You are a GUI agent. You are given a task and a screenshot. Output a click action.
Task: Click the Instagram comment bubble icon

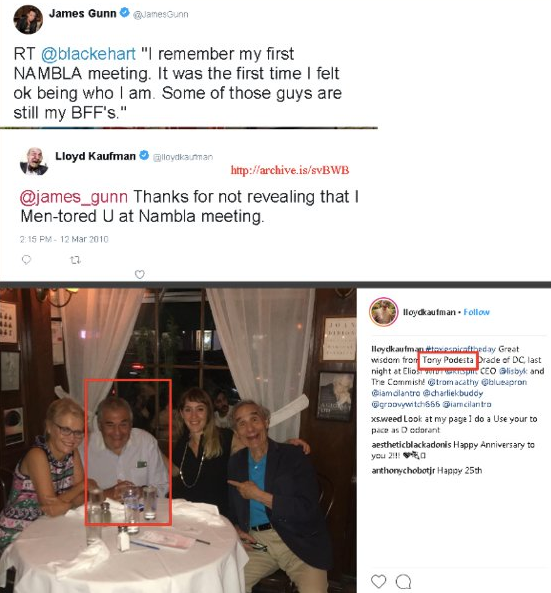(x=404, y=581)
